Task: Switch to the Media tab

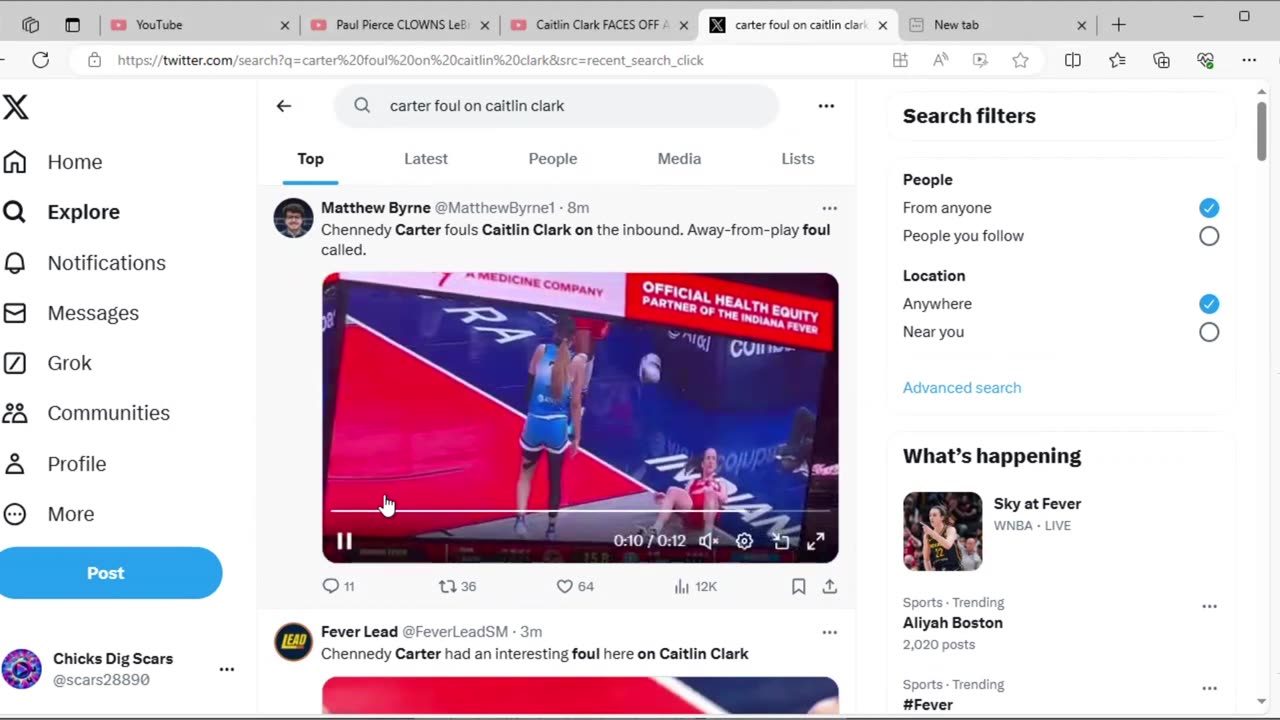Action: [x=679, y=159]
